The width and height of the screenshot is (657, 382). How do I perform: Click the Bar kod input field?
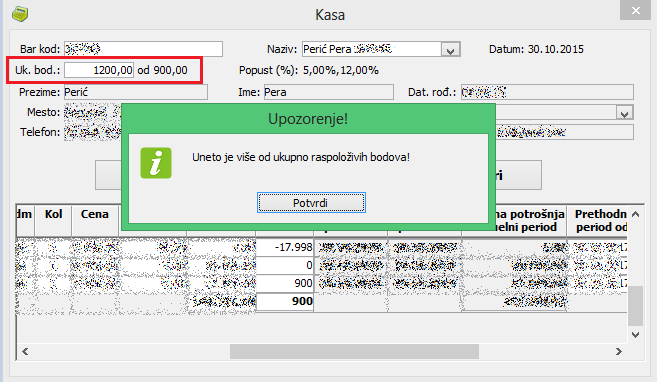[143, 49]
